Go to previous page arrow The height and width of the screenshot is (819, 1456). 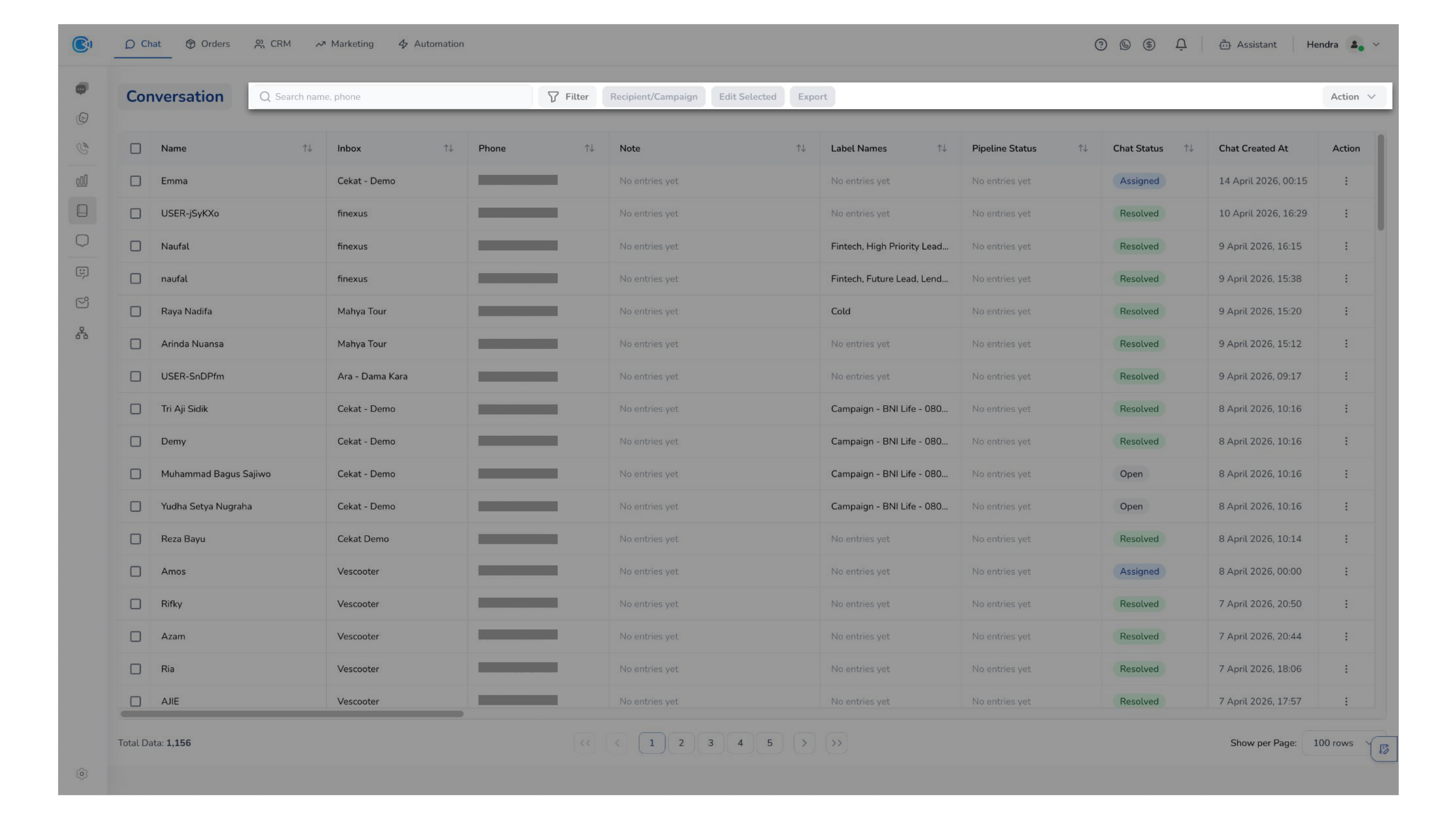click(617, 743)
